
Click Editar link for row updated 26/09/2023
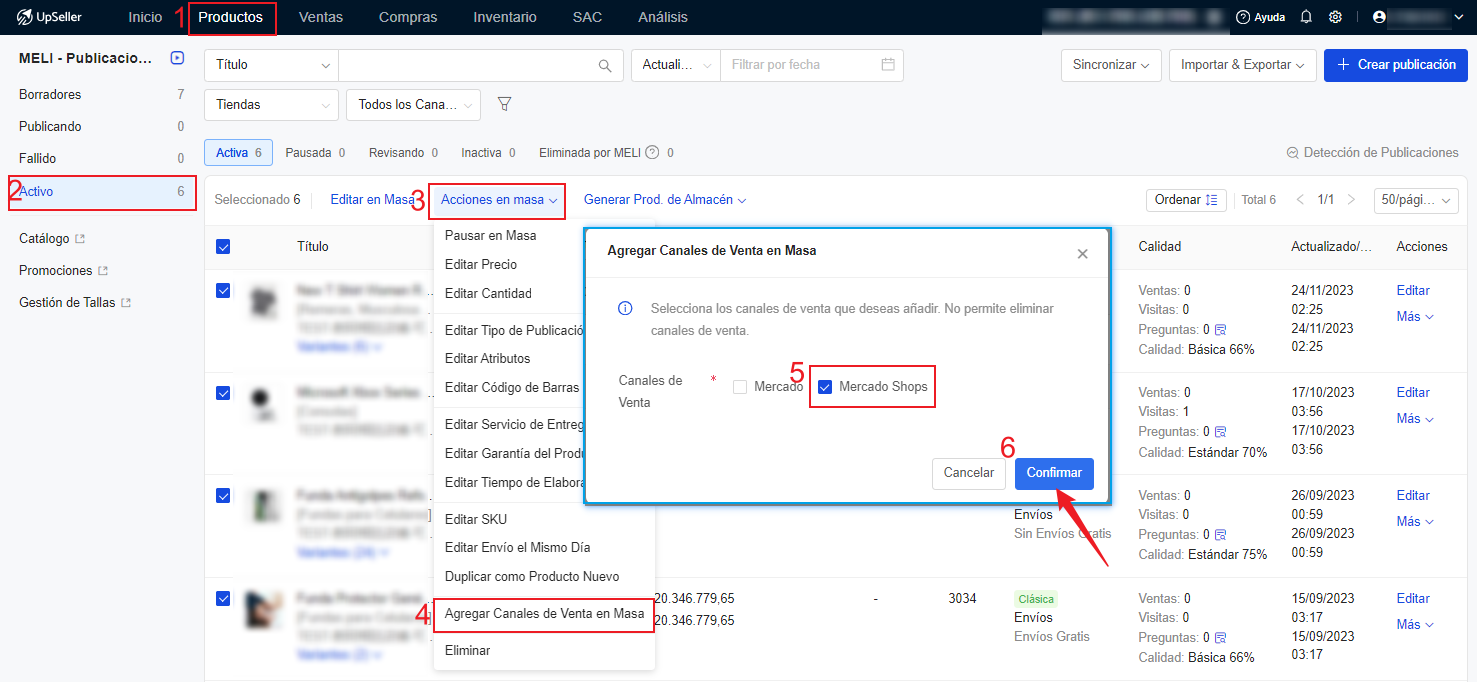pyautogui.click(x=1413, y=496)
